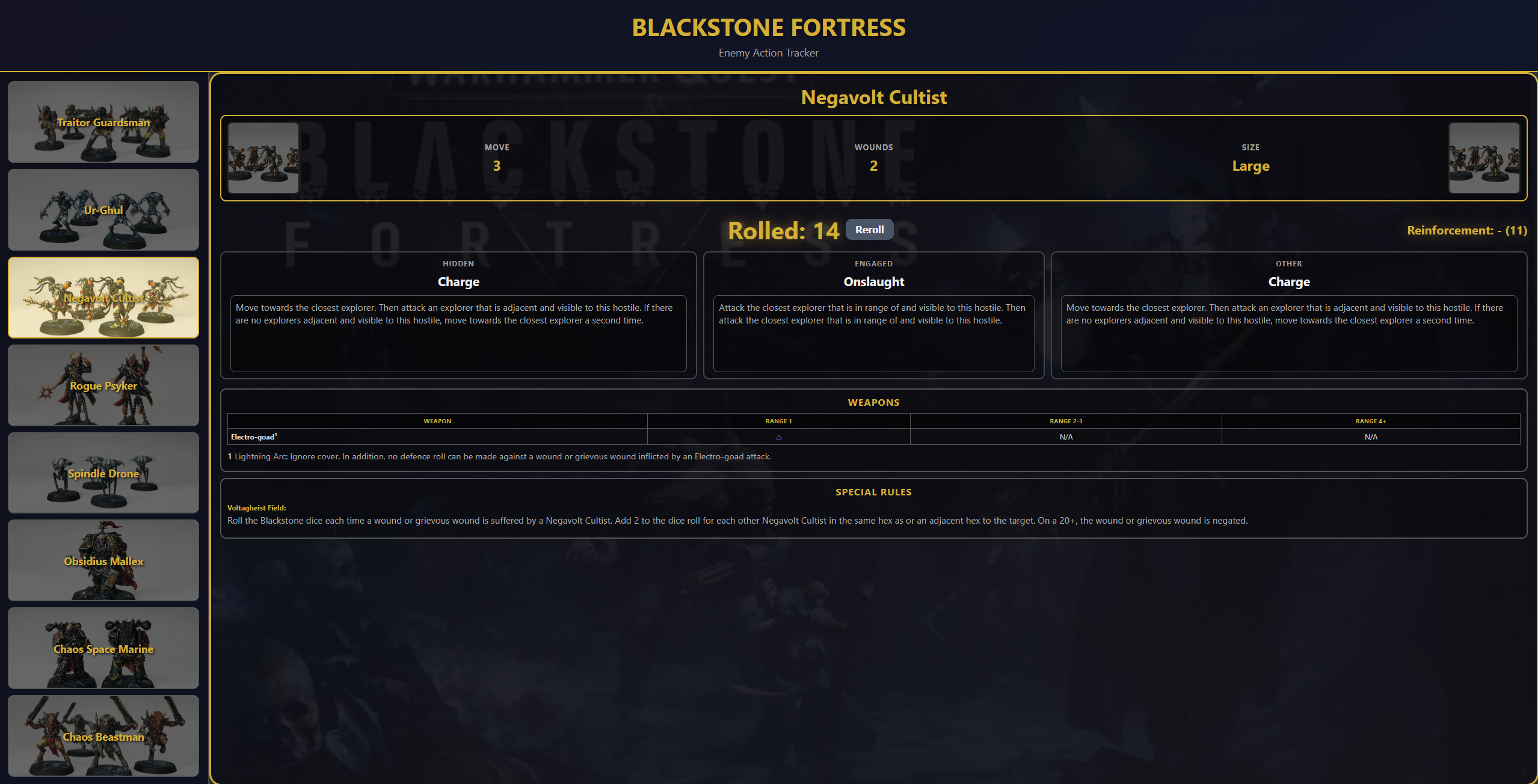Image resolution: width=1538 pixels, height=784 pixels.
Task: Click the Voltagheist Field rule label
Action: coord(256,508)
